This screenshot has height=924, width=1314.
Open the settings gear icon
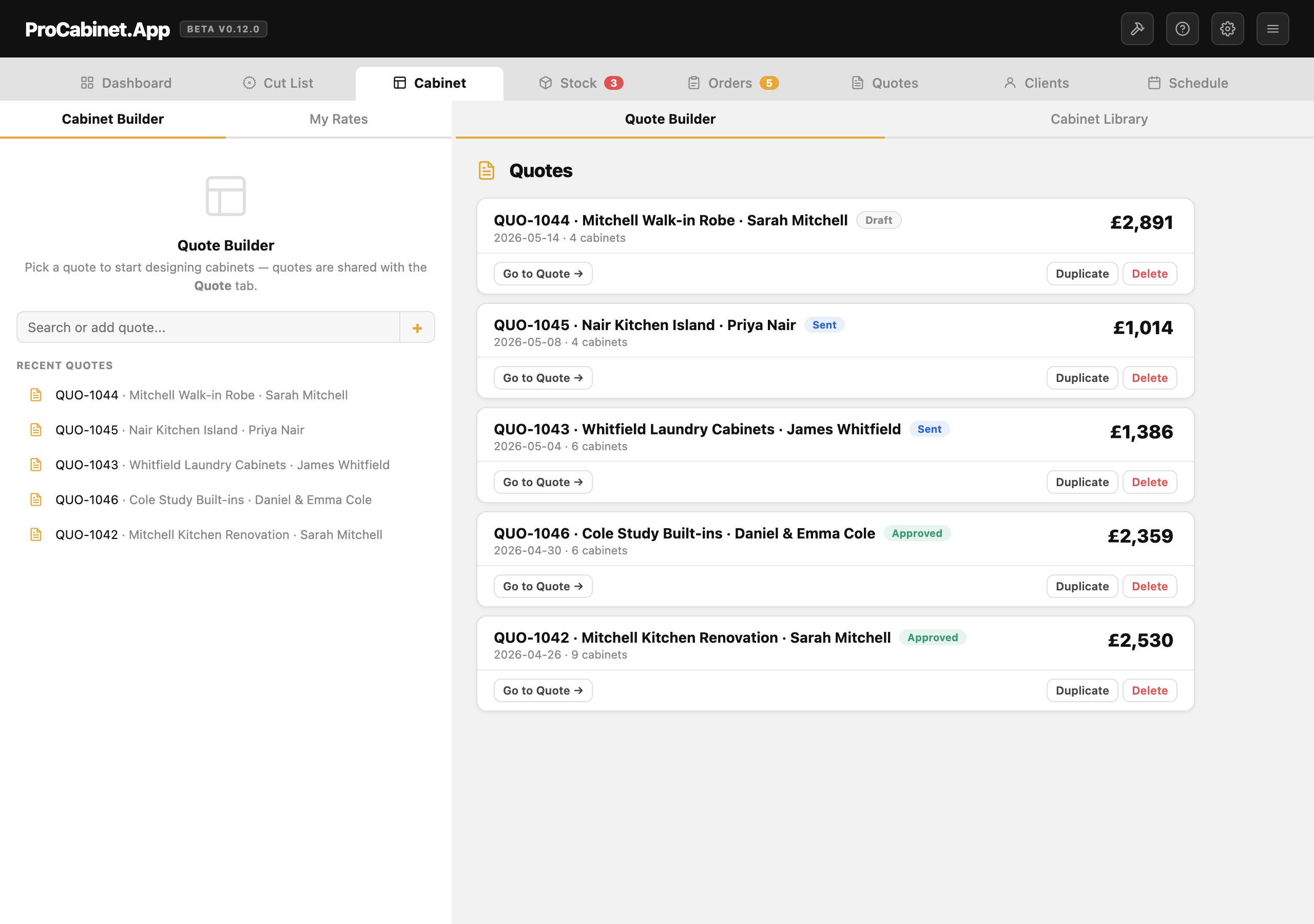pyautogui.click(x=1228, y=29)
